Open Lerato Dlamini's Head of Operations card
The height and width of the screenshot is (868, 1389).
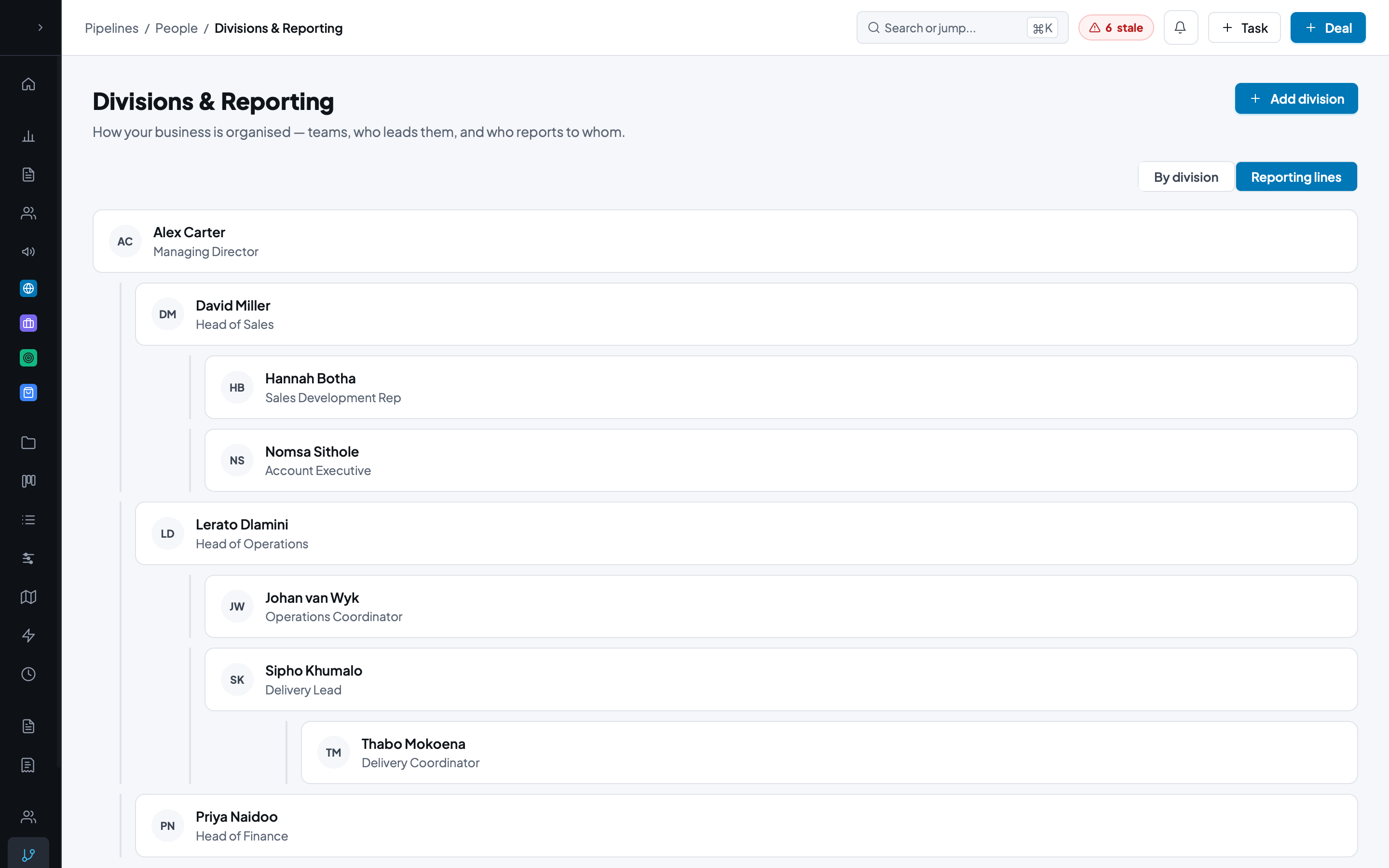[x=746, y=533]
